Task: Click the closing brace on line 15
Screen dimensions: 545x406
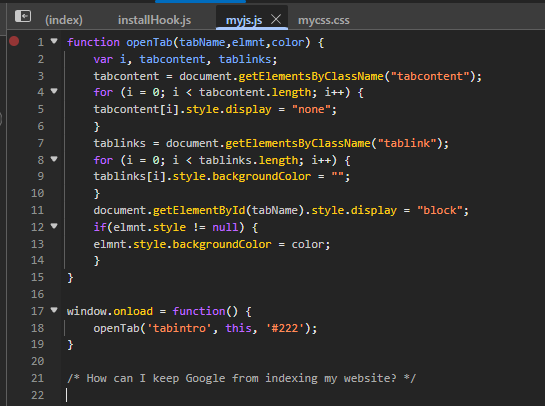Action: point(70,277)
